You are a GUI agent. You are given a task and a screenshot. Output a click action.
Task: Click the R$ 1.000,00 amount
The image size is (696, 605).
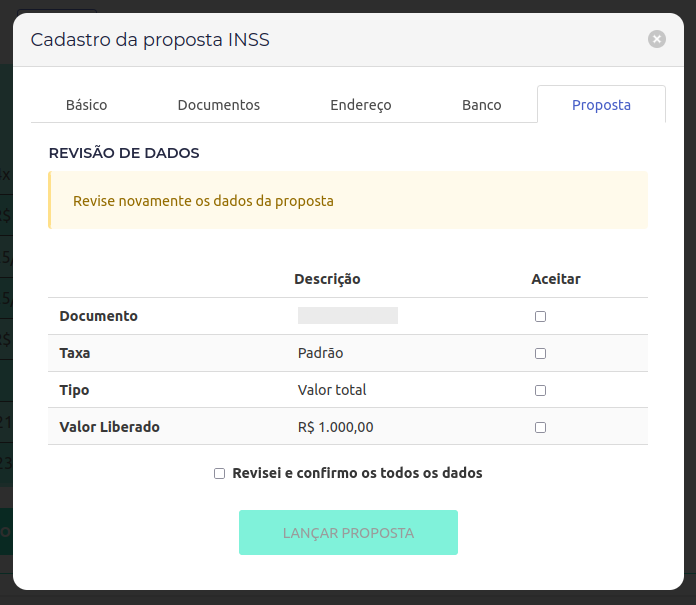(336, 427)
